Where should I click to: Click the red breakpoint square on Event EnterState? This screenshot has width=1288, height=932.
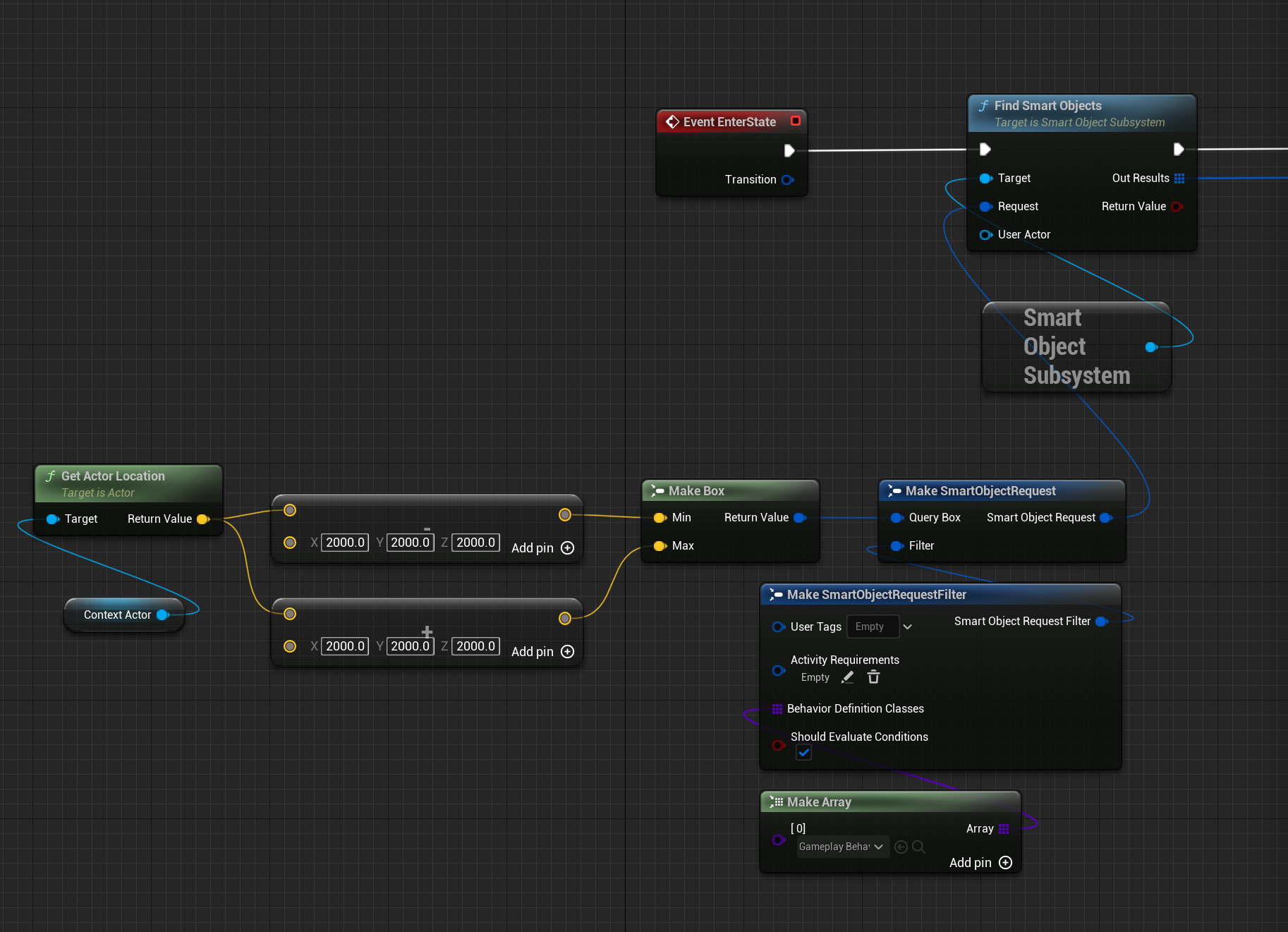coord(796,121)
